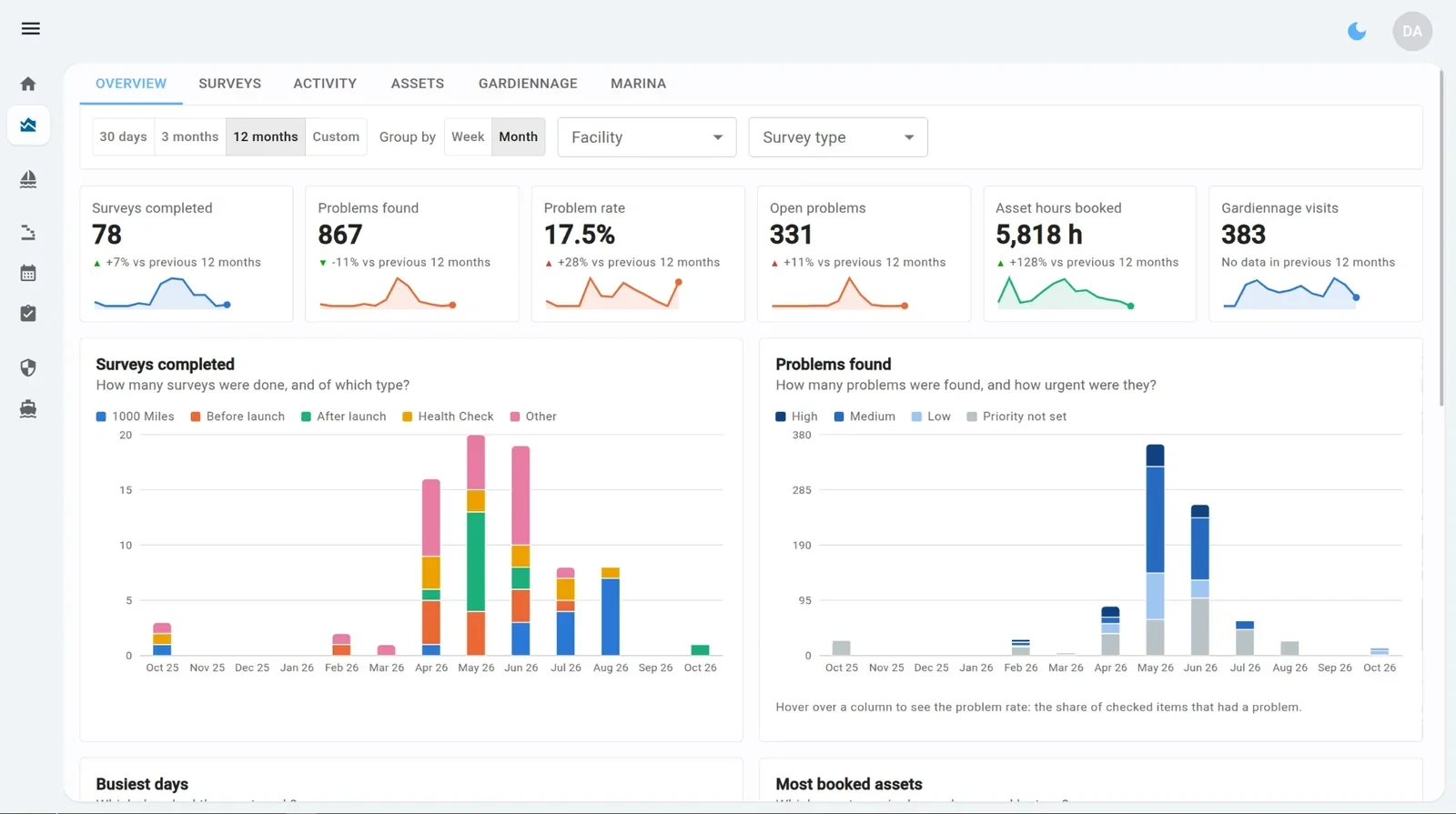Toggle the Health Check legend series
Screen dimensions: 1456x814
pyautogui.click(x=448, y=417)
